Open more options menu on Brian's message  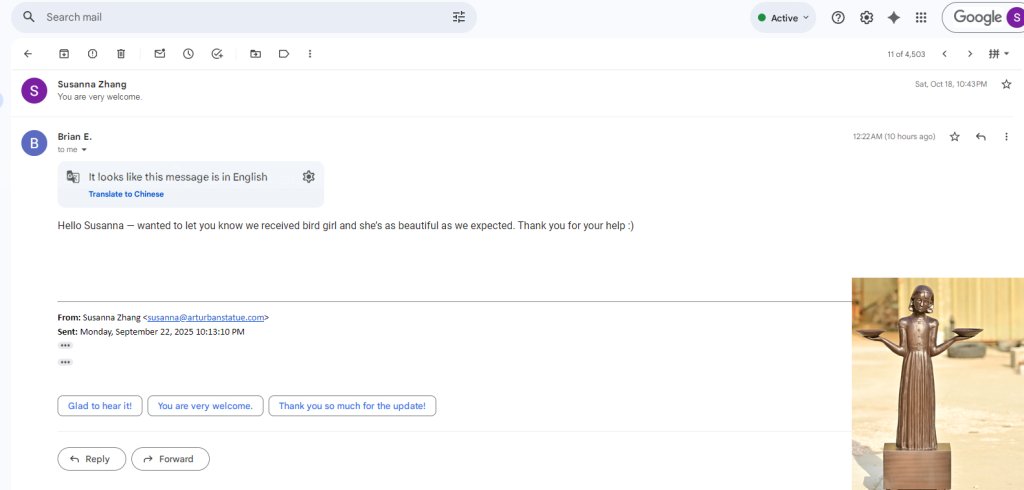click(1006, 137)
